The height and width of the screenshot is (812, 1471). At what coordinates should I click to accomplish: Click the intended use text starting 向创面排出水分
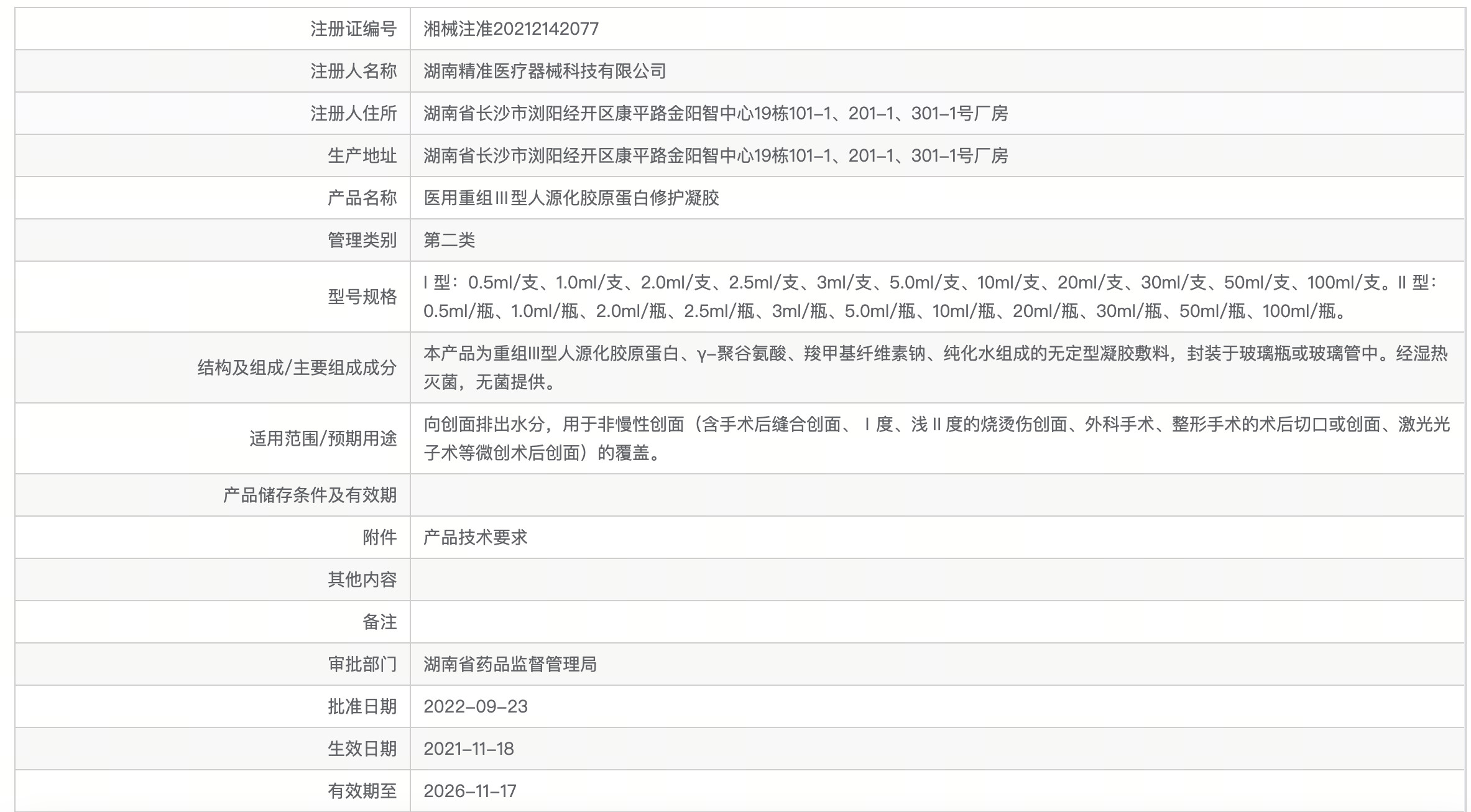click(x=937, y=438)
